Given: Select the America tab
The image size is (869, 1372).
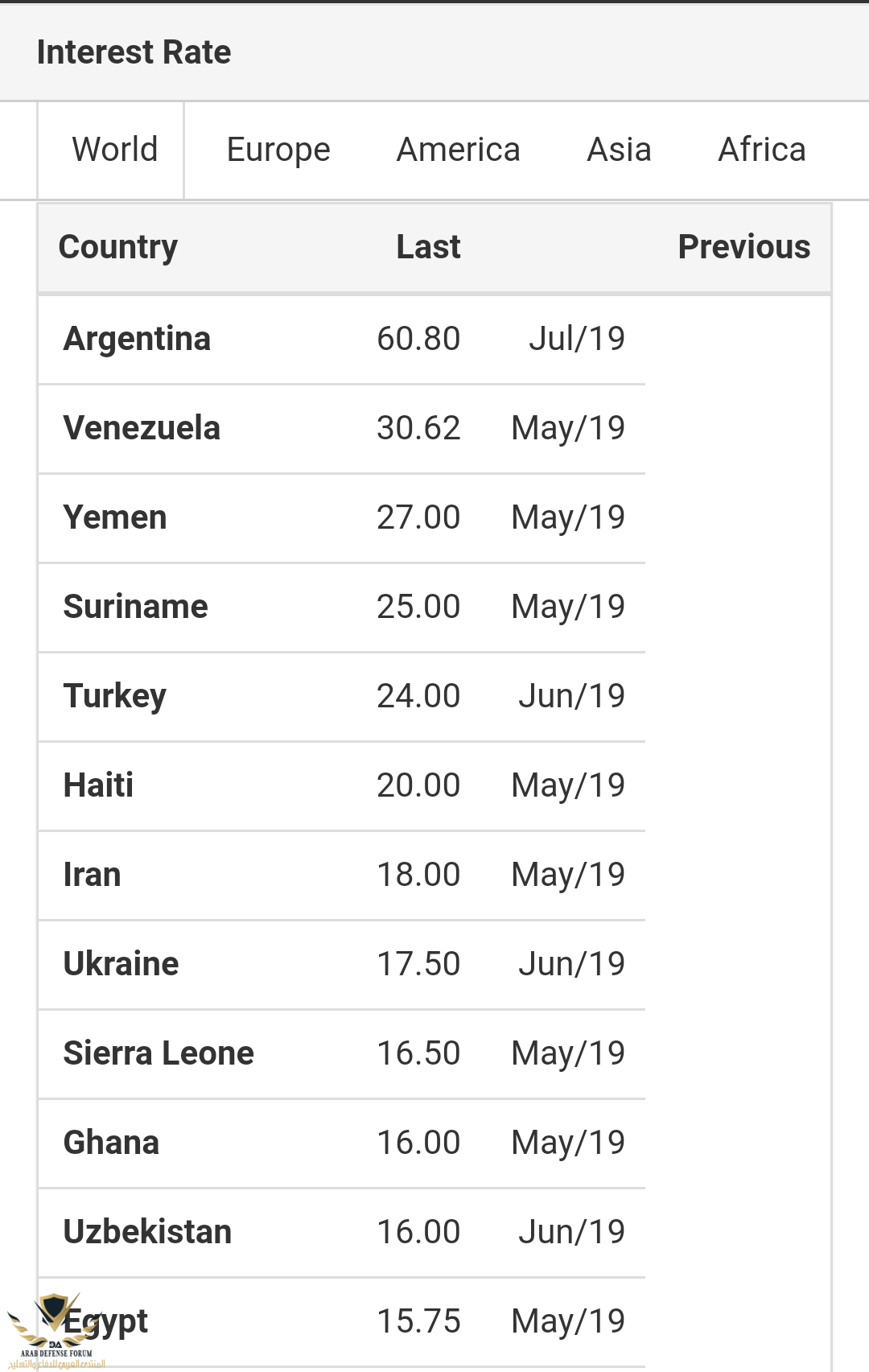Looking at the screenshot, I should (458, 150).
